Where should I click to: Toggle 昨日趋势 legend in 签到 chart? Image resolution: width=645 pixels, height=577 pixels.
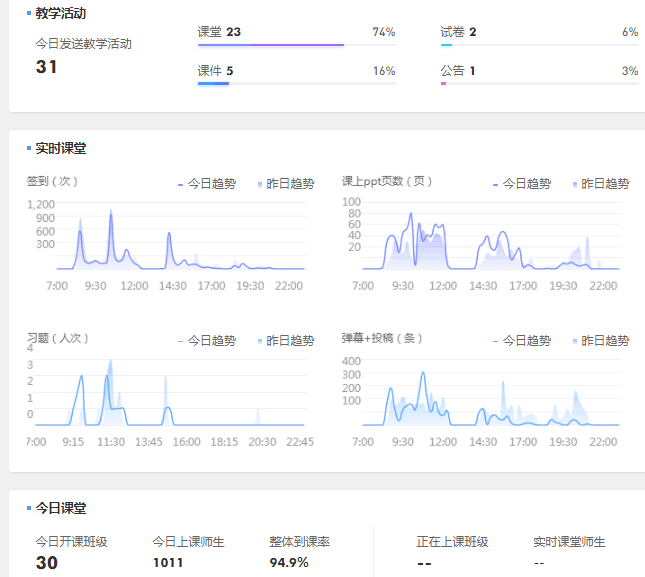click(283, 184)
